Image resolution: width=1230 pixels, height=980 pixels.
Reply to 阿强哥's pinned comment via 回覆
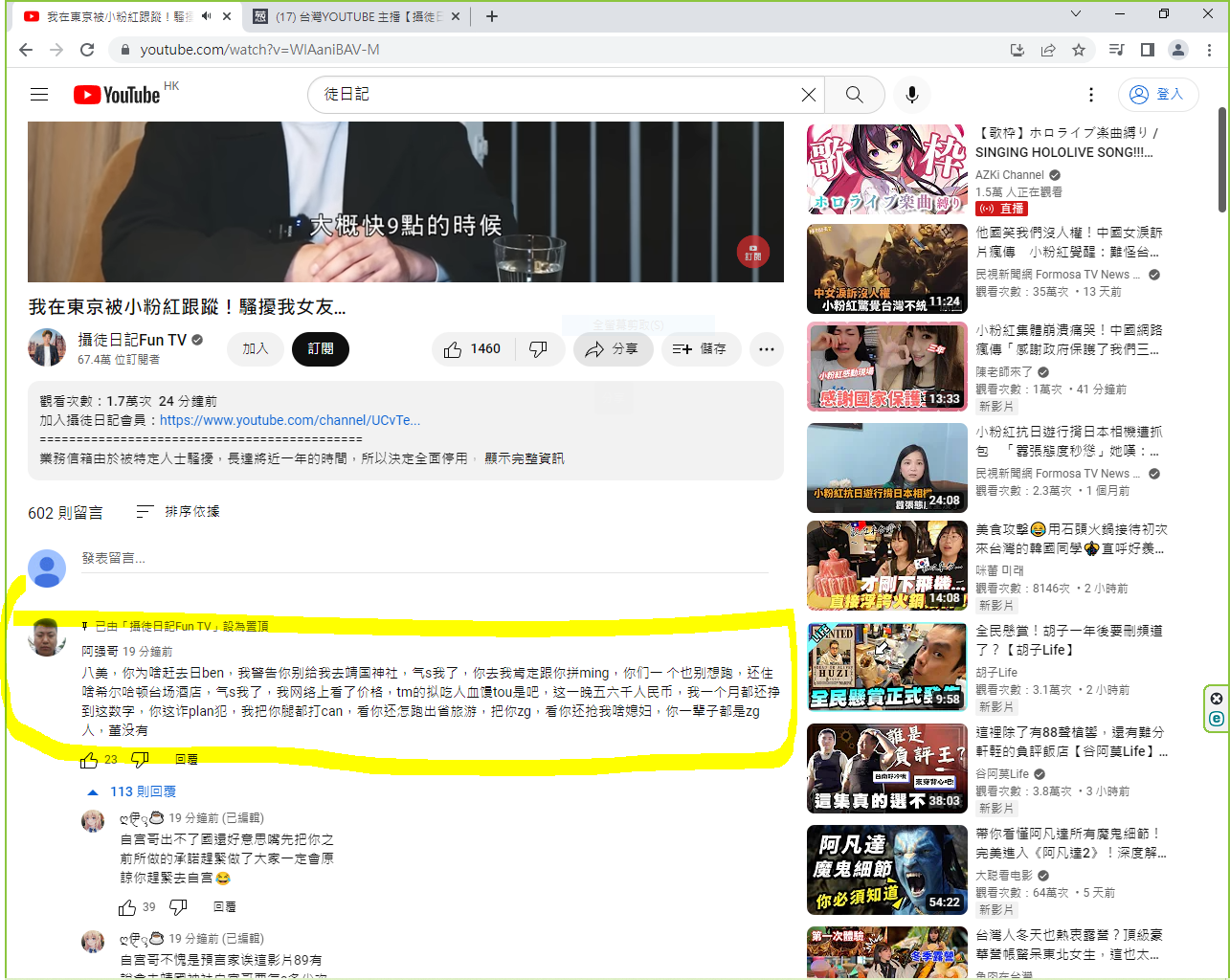[187, 760]
